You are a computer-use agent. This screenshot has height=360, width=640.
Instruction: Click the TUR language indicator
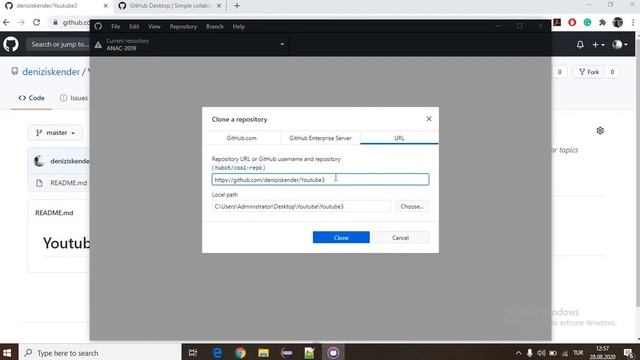(578, 353)
